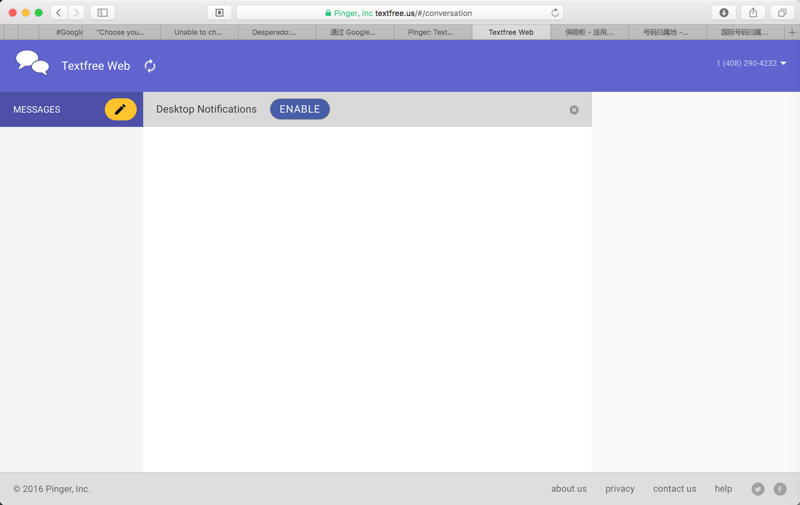This screenshot has width=800, height=505.
Task: Open the about us link
Action: (569, 489)
